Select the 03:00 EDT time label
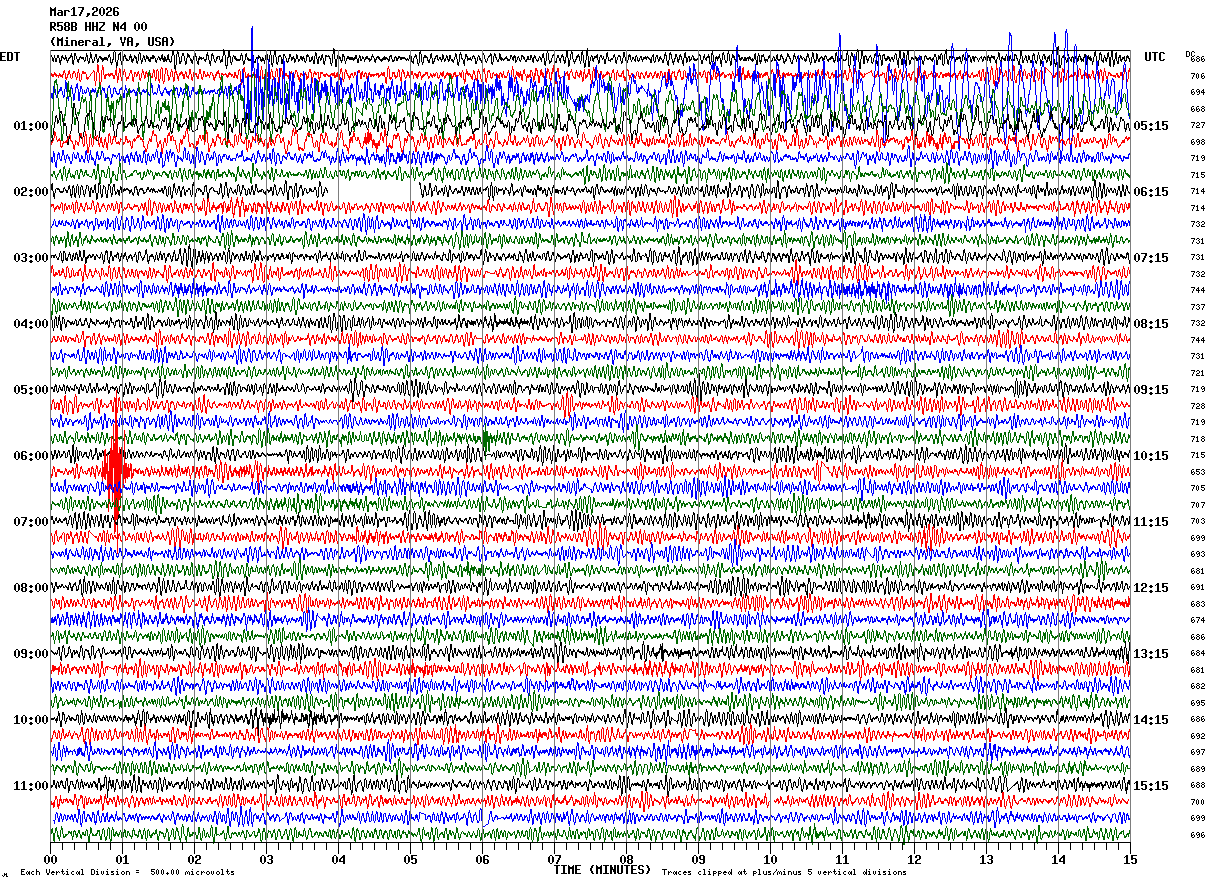This screenshot has width=1210, height=886. pyautogui.click(x=31, y=258)
